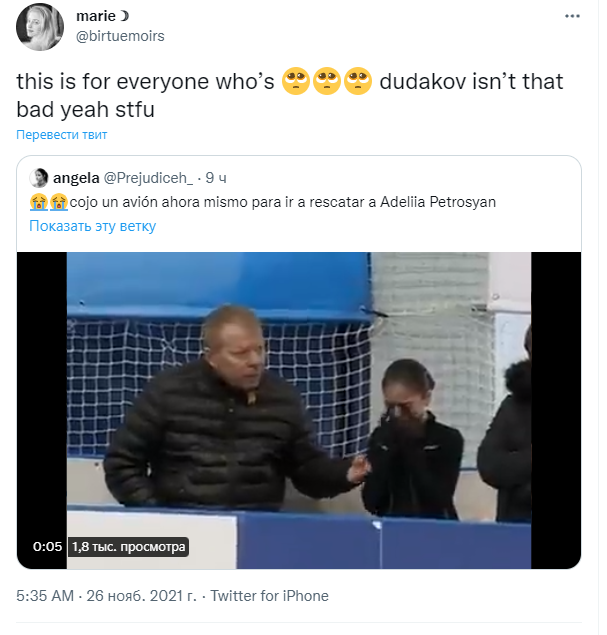Click the 1,8 тыс. просмотра view count
The width and height of the screenshot is (607, 635).
128,547
